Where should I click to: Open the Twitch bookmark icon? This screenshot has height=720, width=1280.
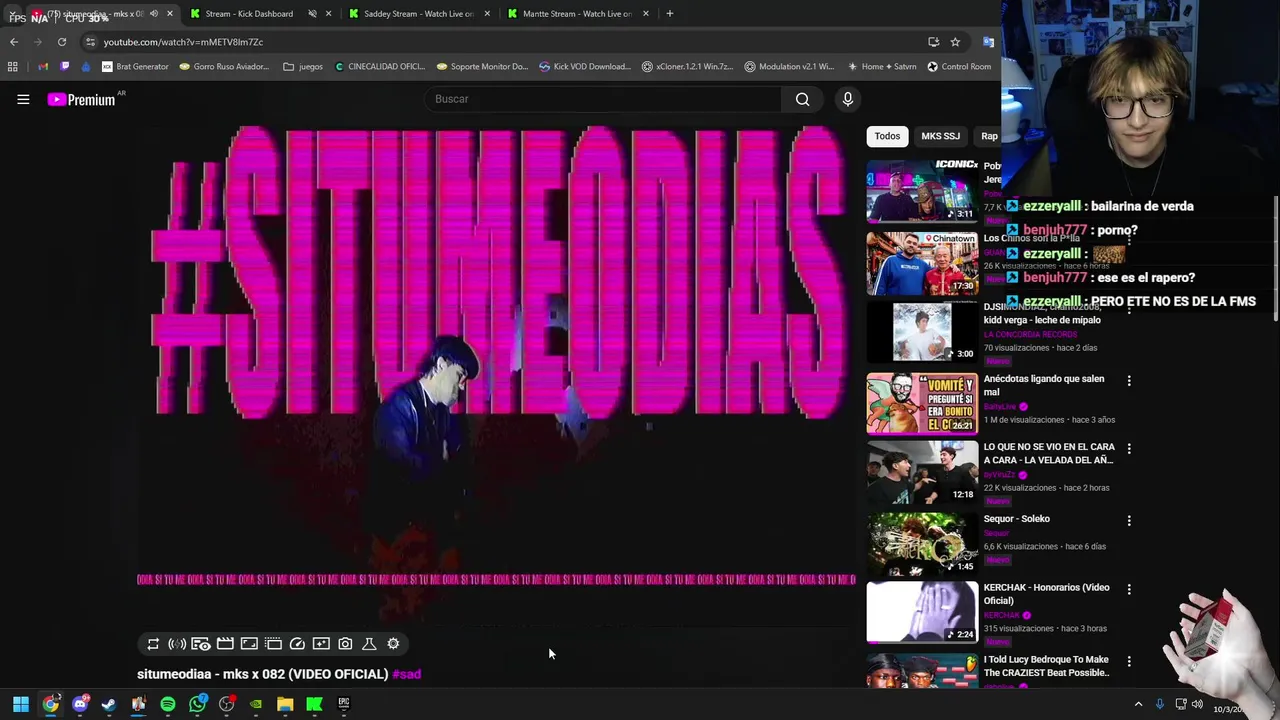(x=65, y=67)
